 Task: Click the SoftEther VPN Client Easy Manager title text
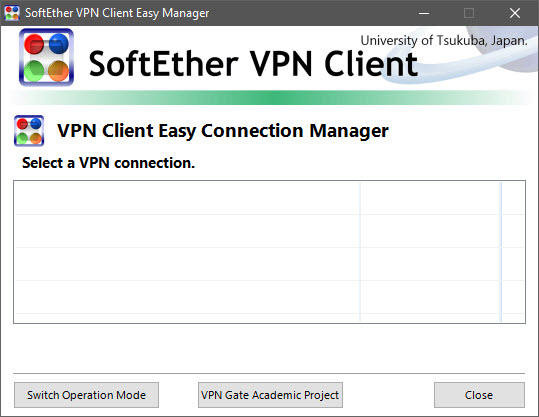click(x=117, y=13)
